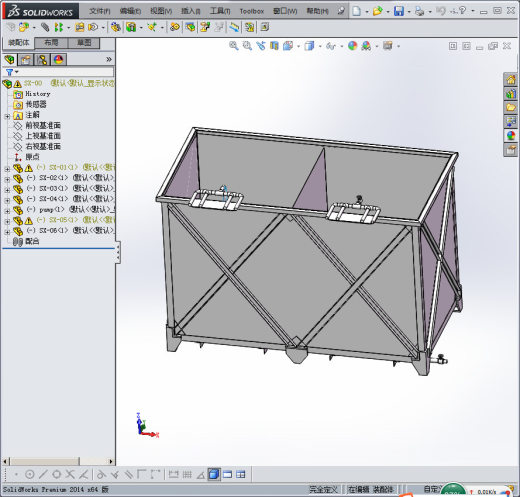The height and width of the screenshot is (497, 520).
Task: Click the Zoom to Fit magnifier icon
Action: (234, 46)
